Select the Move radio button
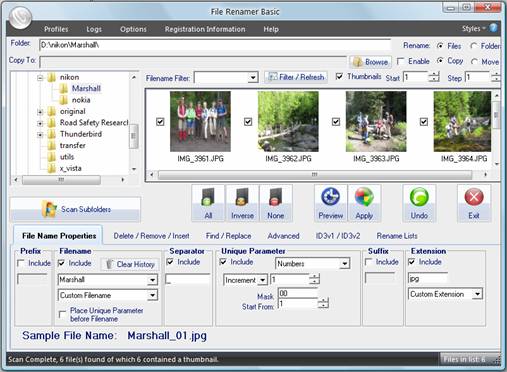The height and width of the screenshot is (372, 507). click(474, 62)
